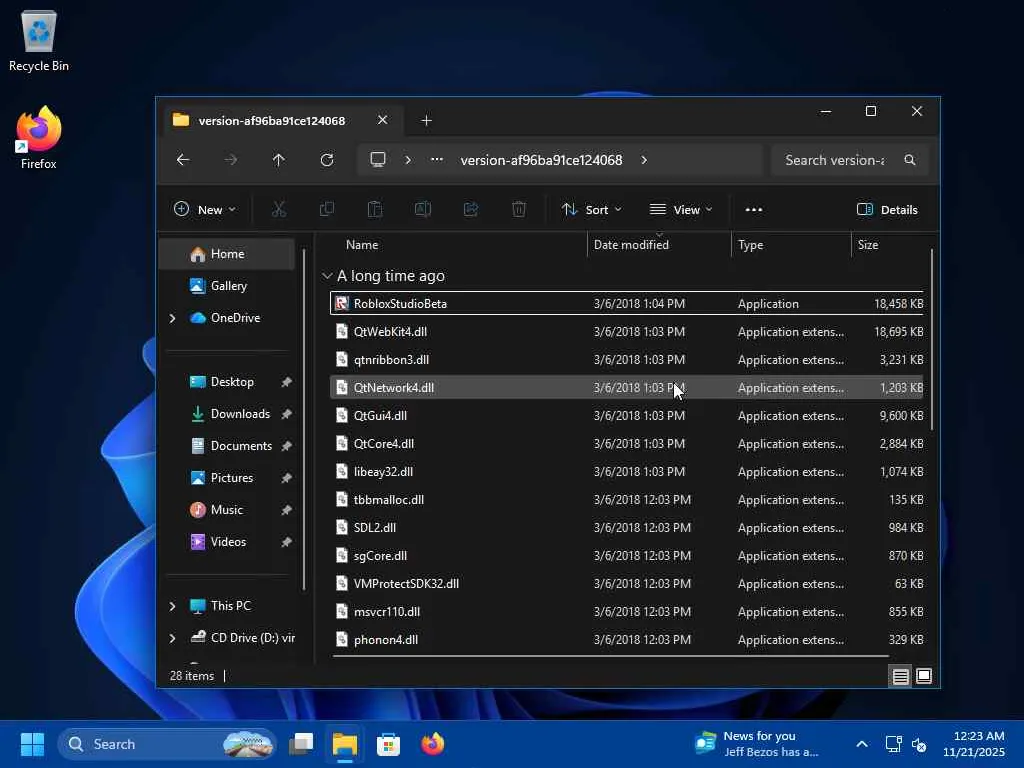Viewport: 1024px width, 768px height.
Task: Switch to large thumbnails view toggle
Action: click(x=924, y=676)
